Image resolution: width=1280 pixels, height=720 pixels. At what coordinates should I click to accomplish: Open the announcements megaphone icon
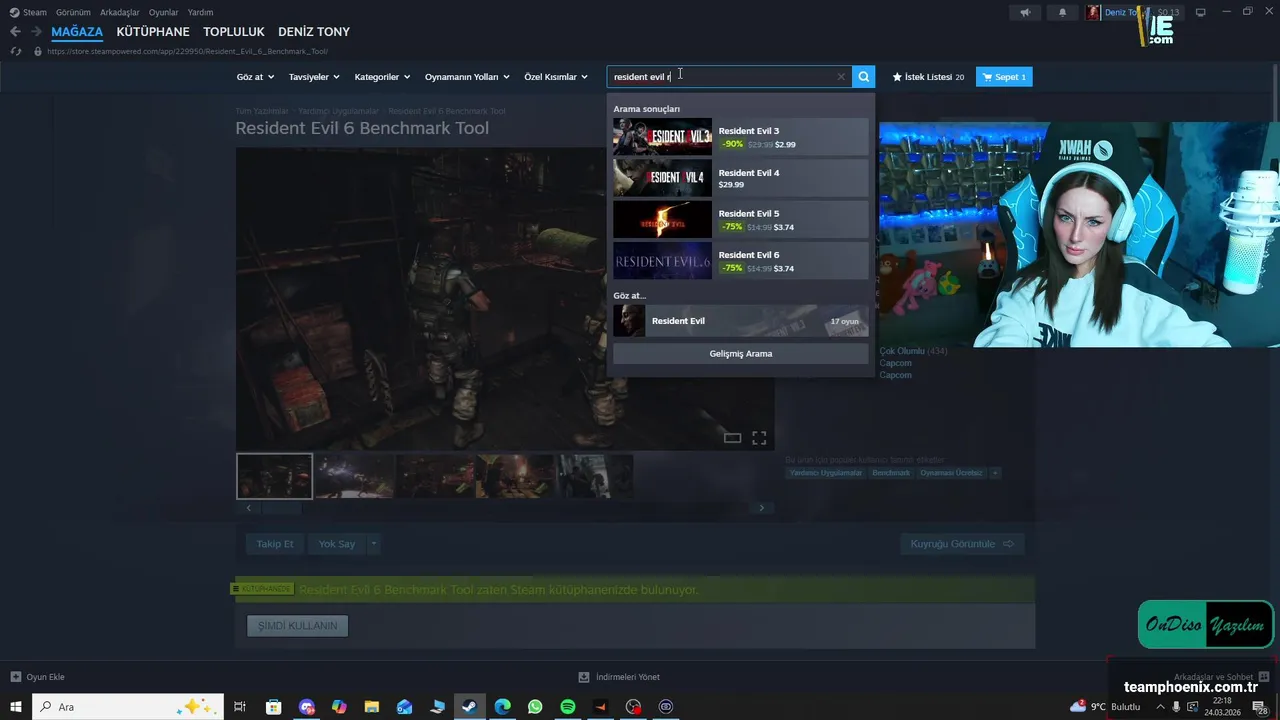point(1025,12)
